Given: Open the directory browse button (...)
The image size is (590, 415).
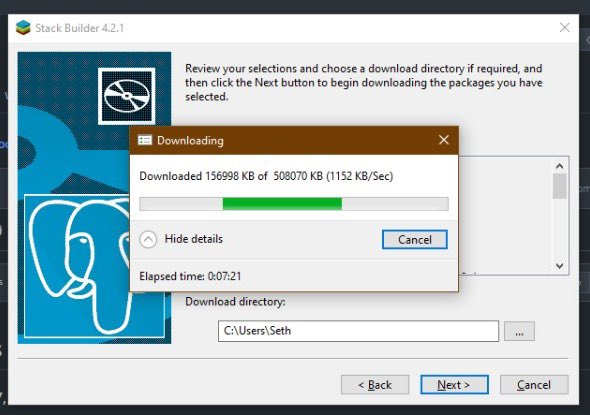Looking at the screenshot, I should (519, 331).
